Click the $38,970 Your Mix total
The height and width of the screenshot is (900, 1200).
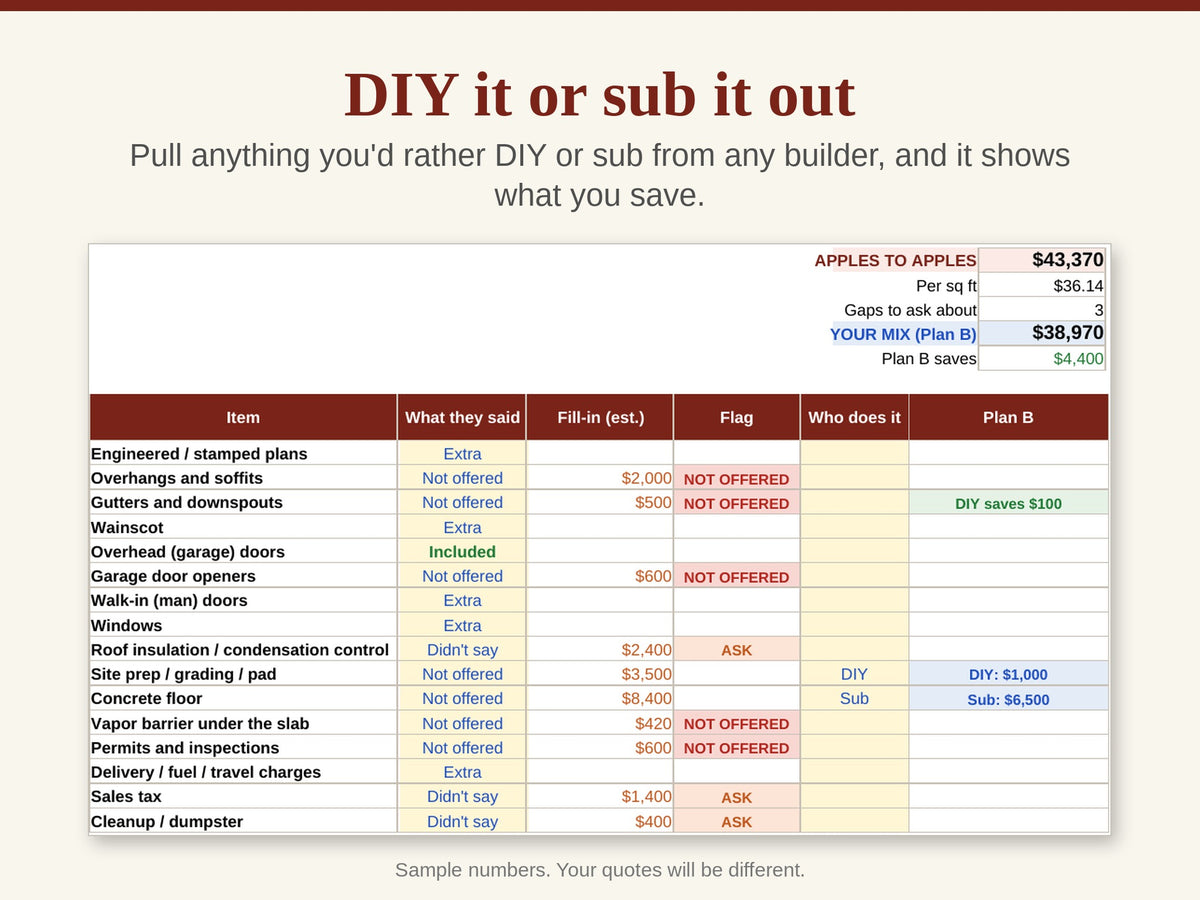point(1042,333)
